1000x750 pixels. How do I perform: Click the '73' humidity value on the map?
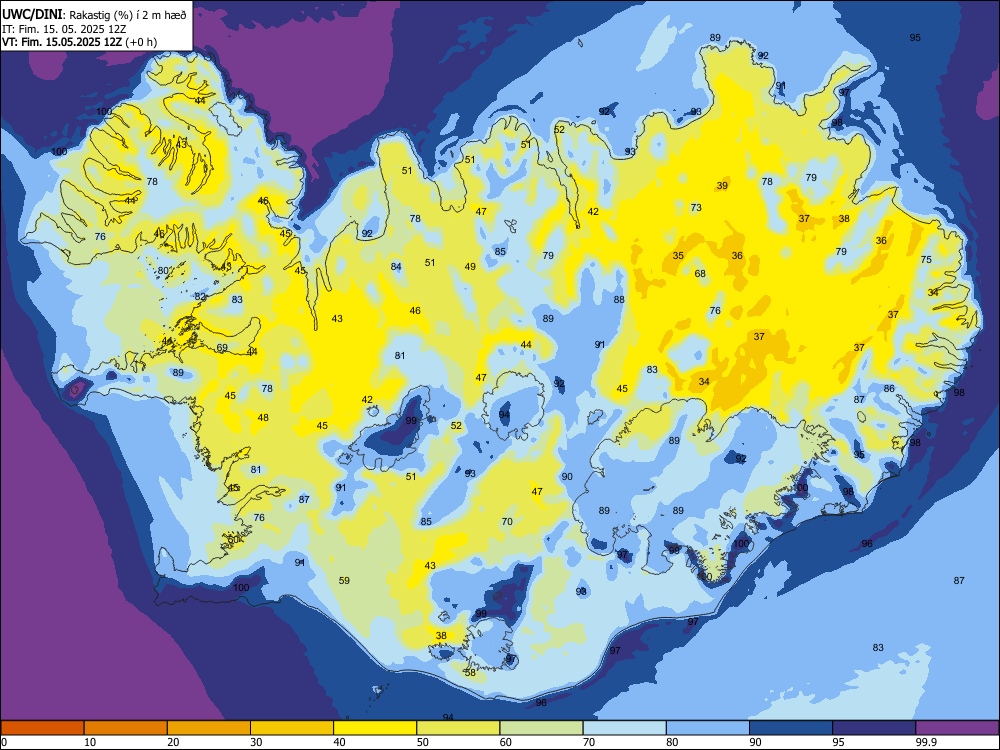[696, 208]
